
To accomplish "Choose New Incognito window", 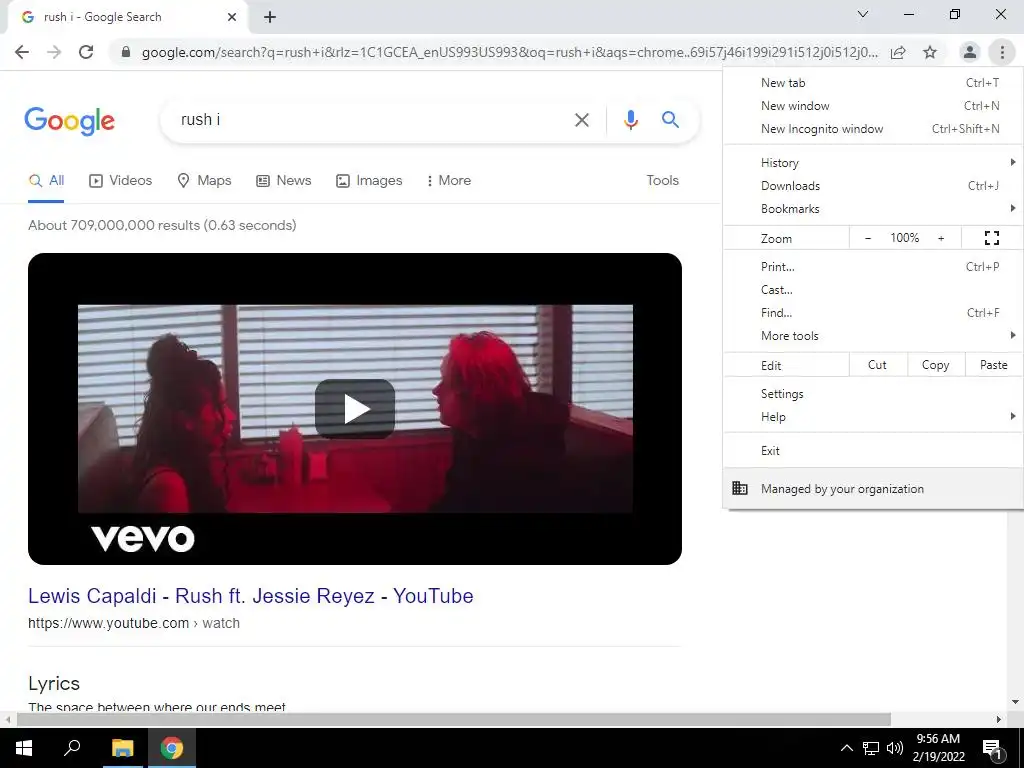I will click(x=873, y=129).
